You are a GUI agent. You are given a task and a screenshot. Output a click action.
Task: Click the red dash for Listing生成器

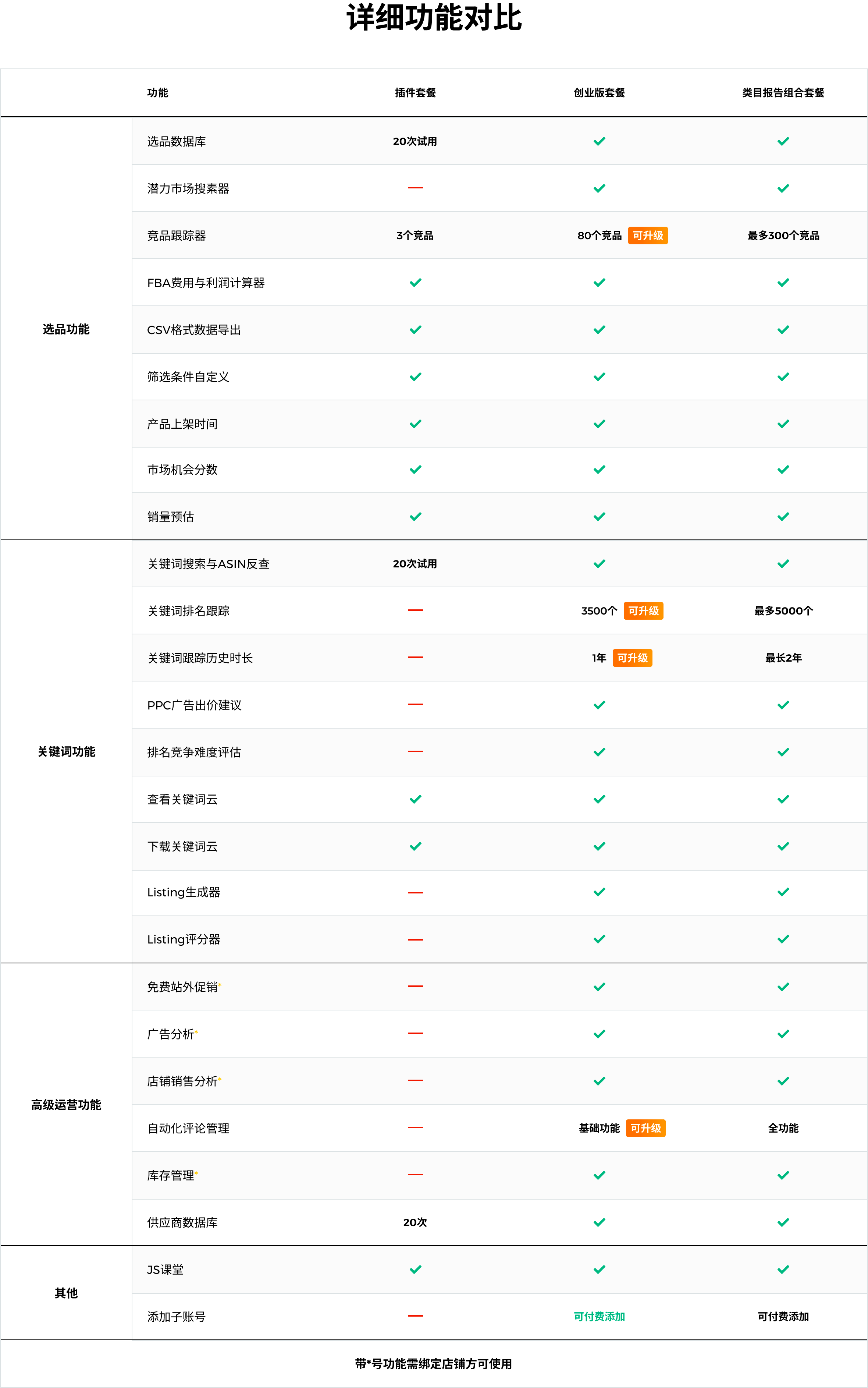point(415,892)
